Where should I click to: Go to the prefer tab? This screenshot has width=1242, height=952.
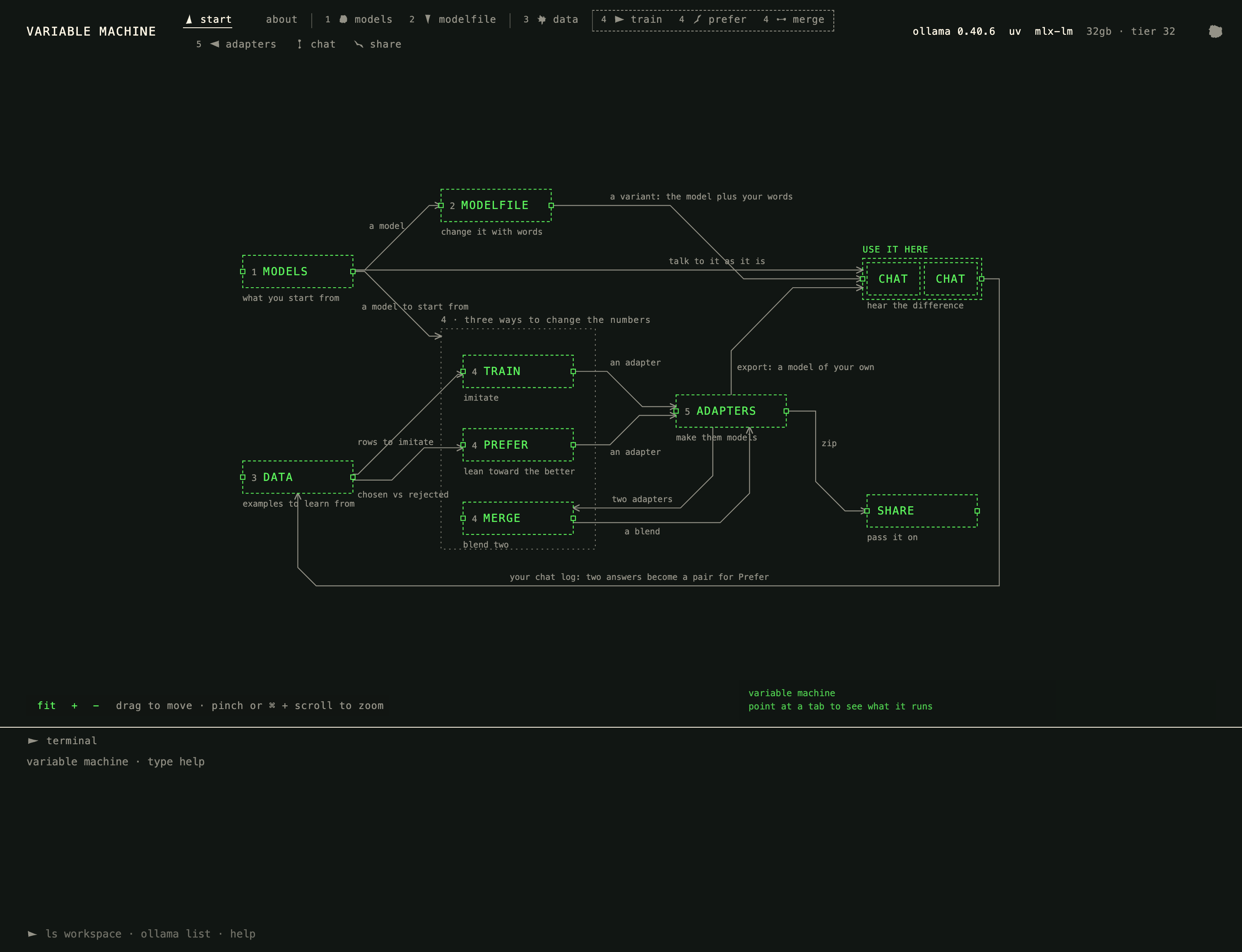pos(712,19)
